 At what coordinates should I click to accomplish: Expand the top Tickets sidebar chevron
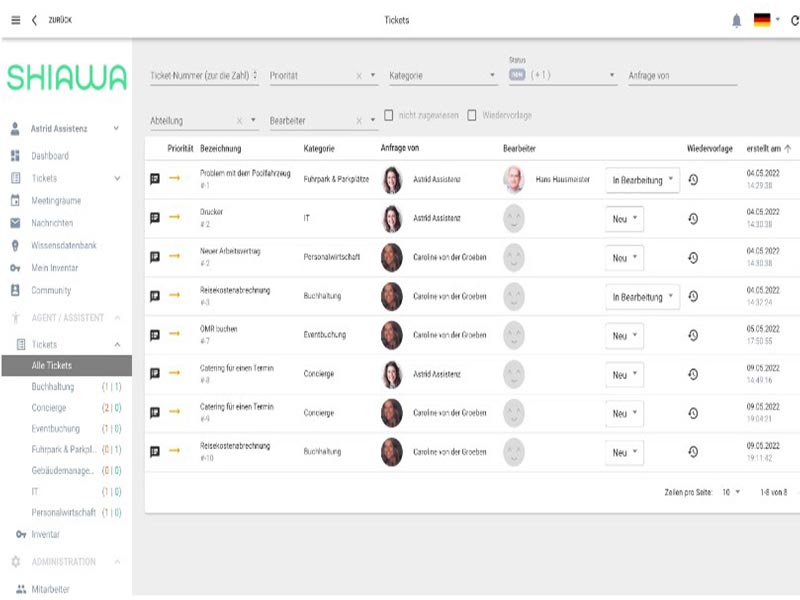pyautogui.click(x=117, y=178)
